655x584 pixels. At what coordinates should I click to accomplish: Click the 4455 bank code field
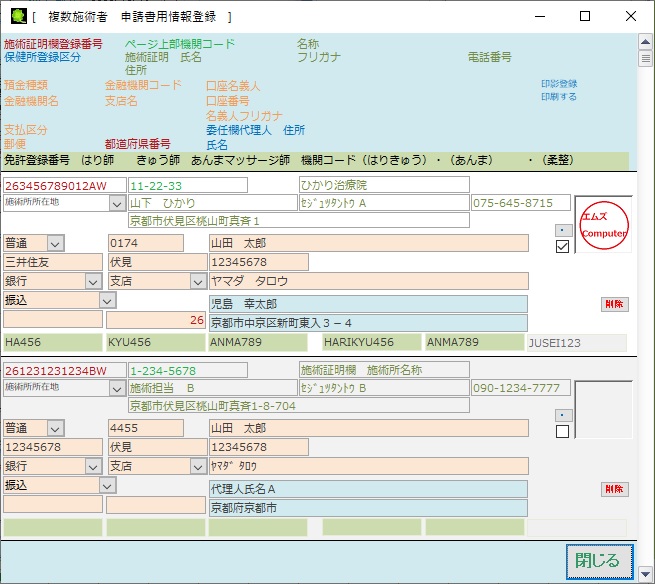(146, 428)
